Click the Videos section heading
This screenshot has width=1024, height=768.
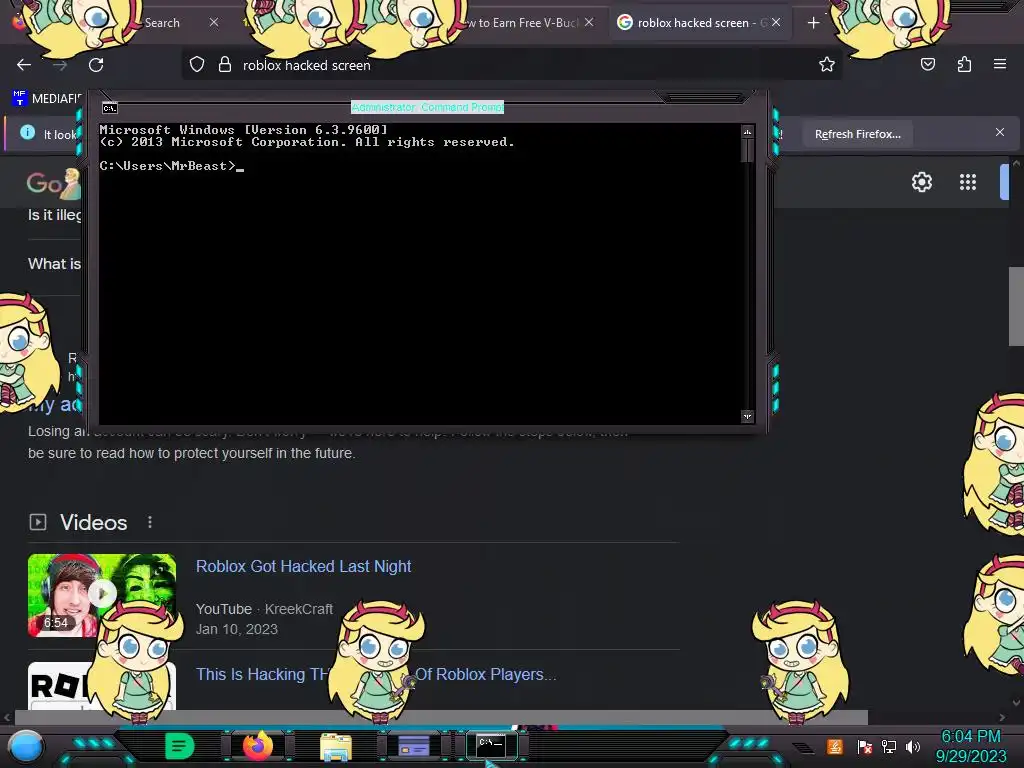tap(93, 522)
